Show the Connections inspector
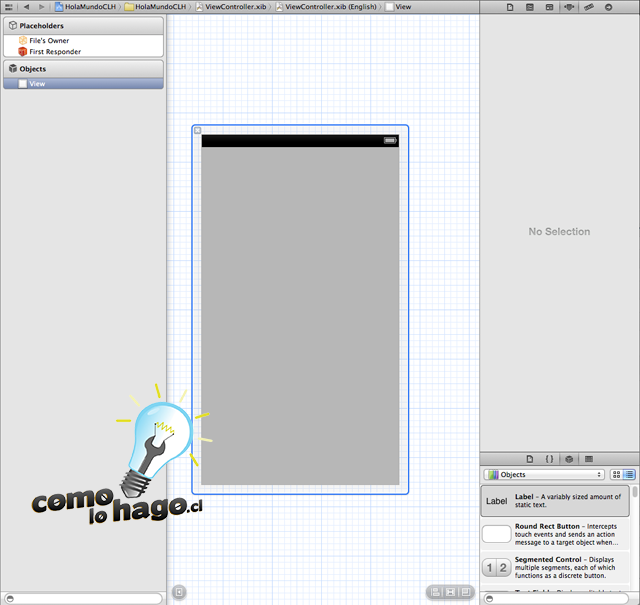The image size is (640, 605). click(608, 7)
